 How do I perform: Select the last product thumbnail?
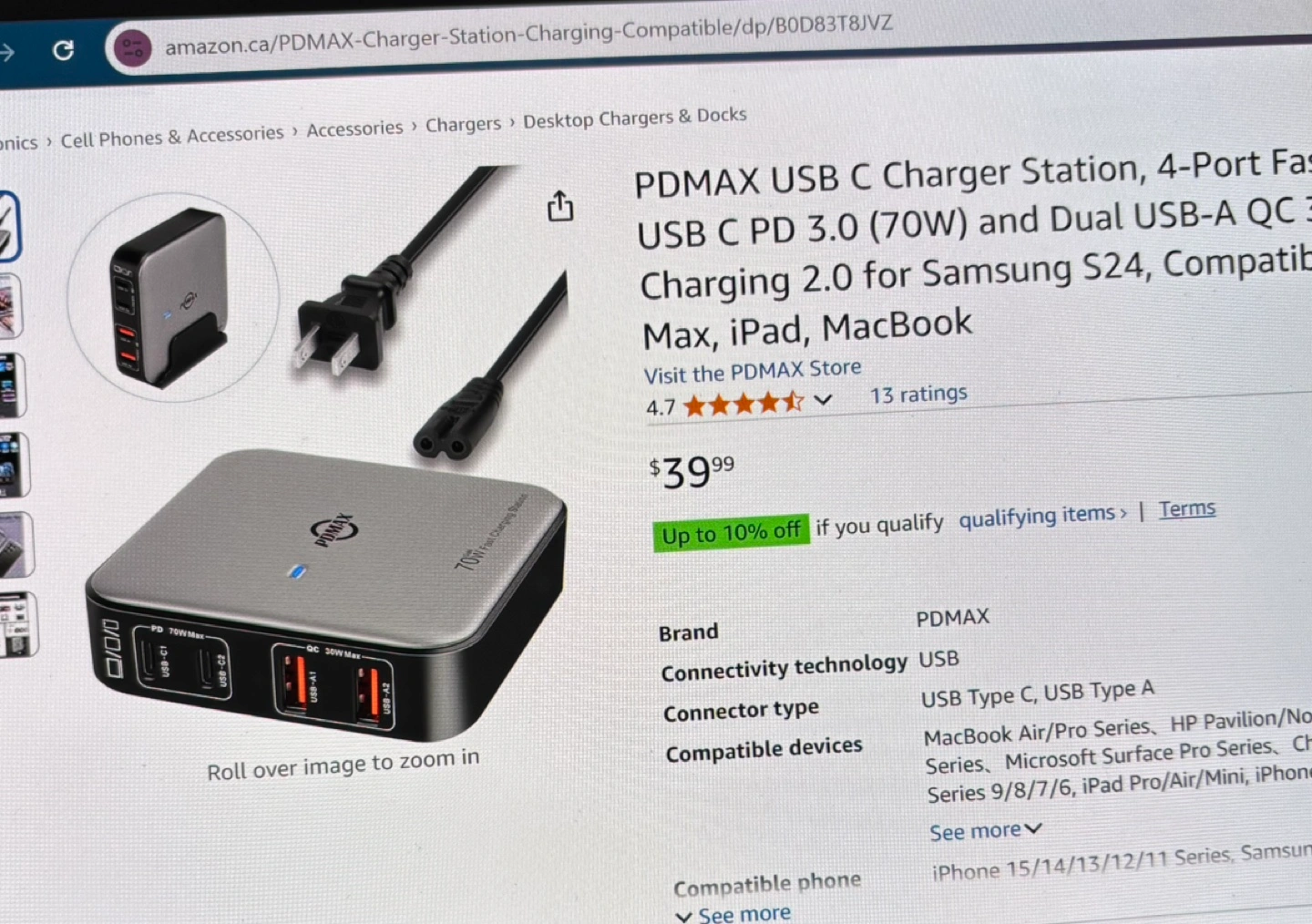click(x=17, y=625)
